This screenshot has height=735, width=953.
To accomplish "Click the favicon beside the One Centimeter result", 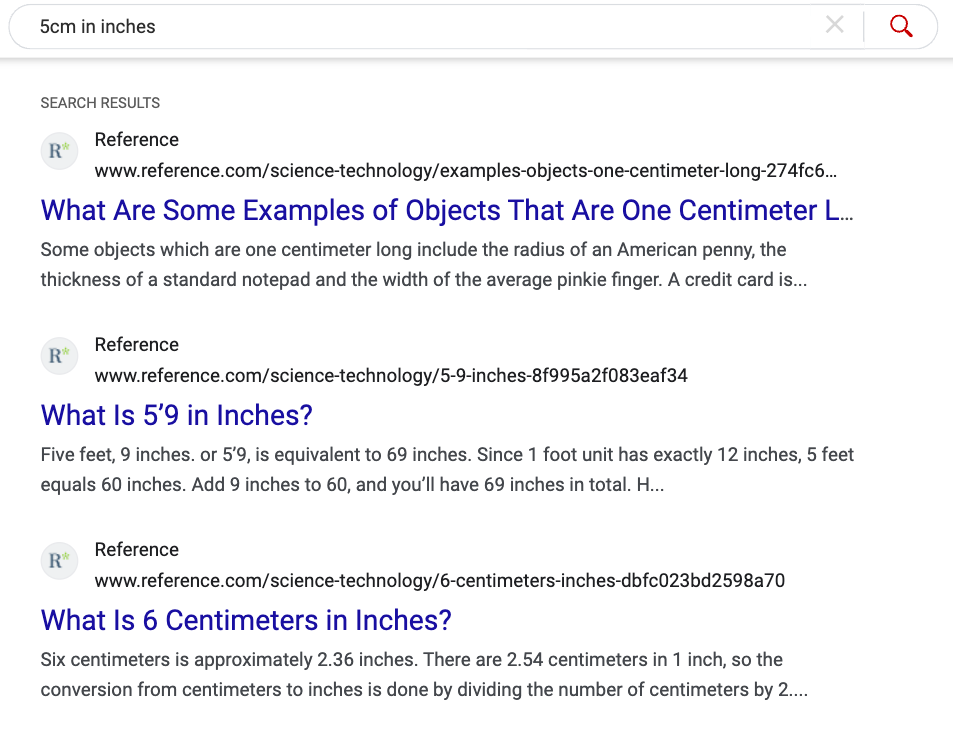I will [59, 151].
